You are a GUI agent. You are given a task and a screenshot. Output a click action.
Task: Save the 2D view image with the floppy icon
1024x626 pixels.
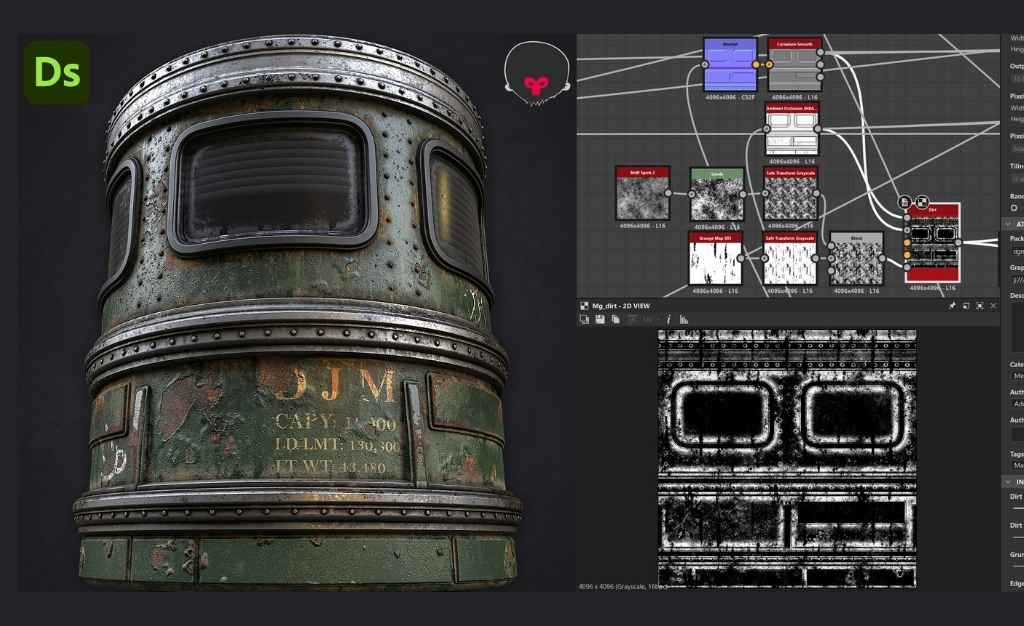(599, 319)
